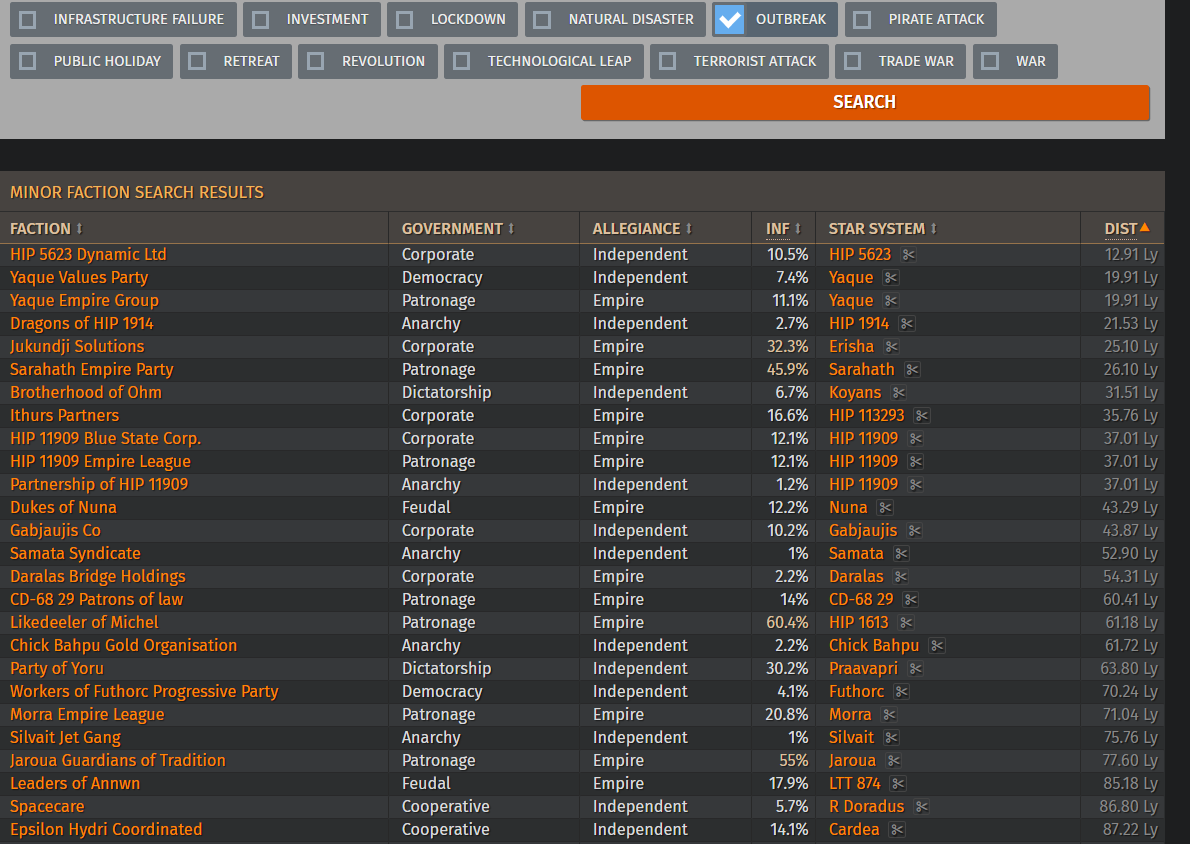Enable the Retreat checkbox
Image resolution: width=1190 pixels, height=844 pixels.
click(x=197, y=61)
